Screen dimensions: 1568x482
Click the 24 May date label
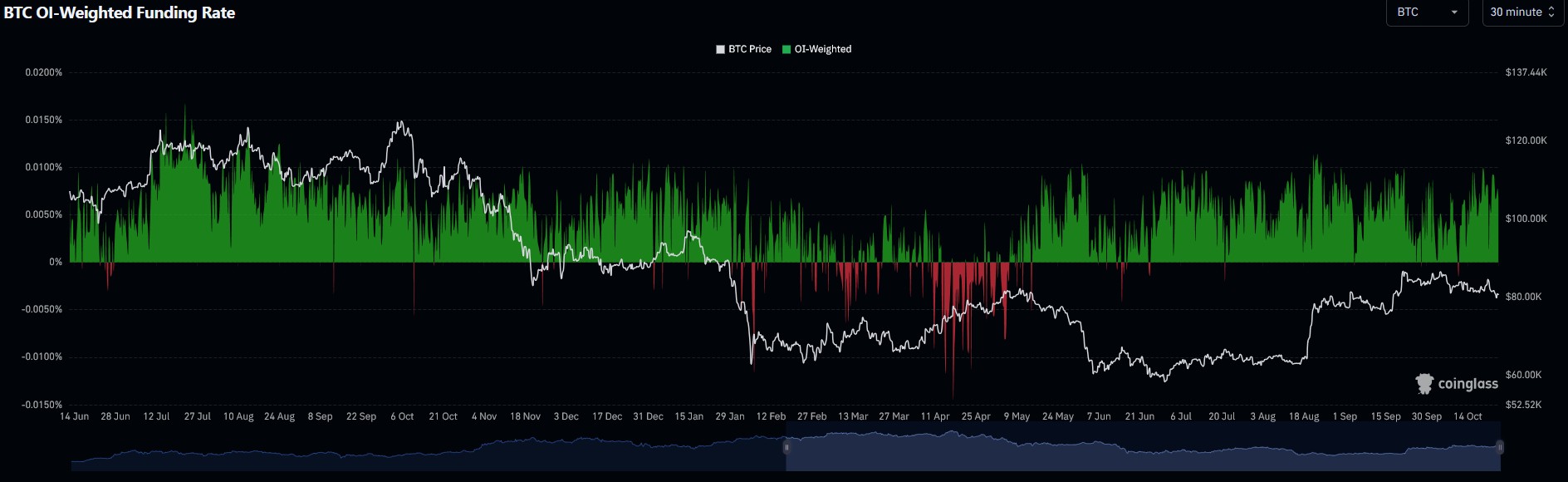click(x=1058, y=416)
